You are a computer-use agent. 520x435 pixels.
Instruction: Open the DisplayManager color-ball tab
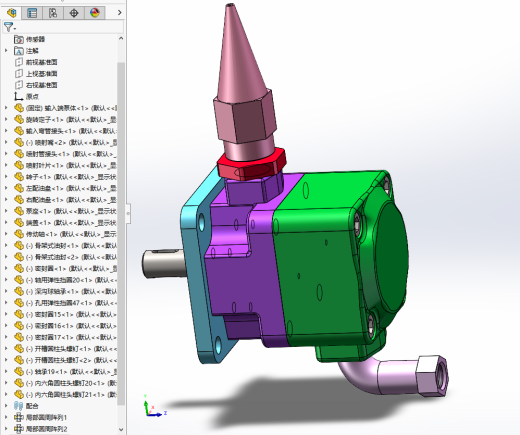[95, 13]
